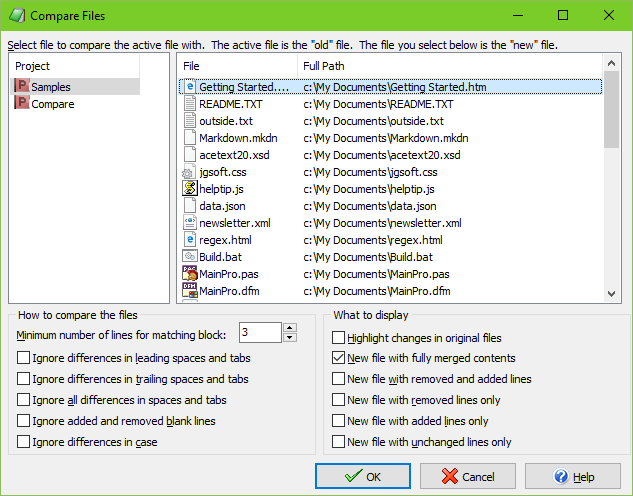Click the Samples project icon
Screen dimensions: 633x496
tap(22, 86)
